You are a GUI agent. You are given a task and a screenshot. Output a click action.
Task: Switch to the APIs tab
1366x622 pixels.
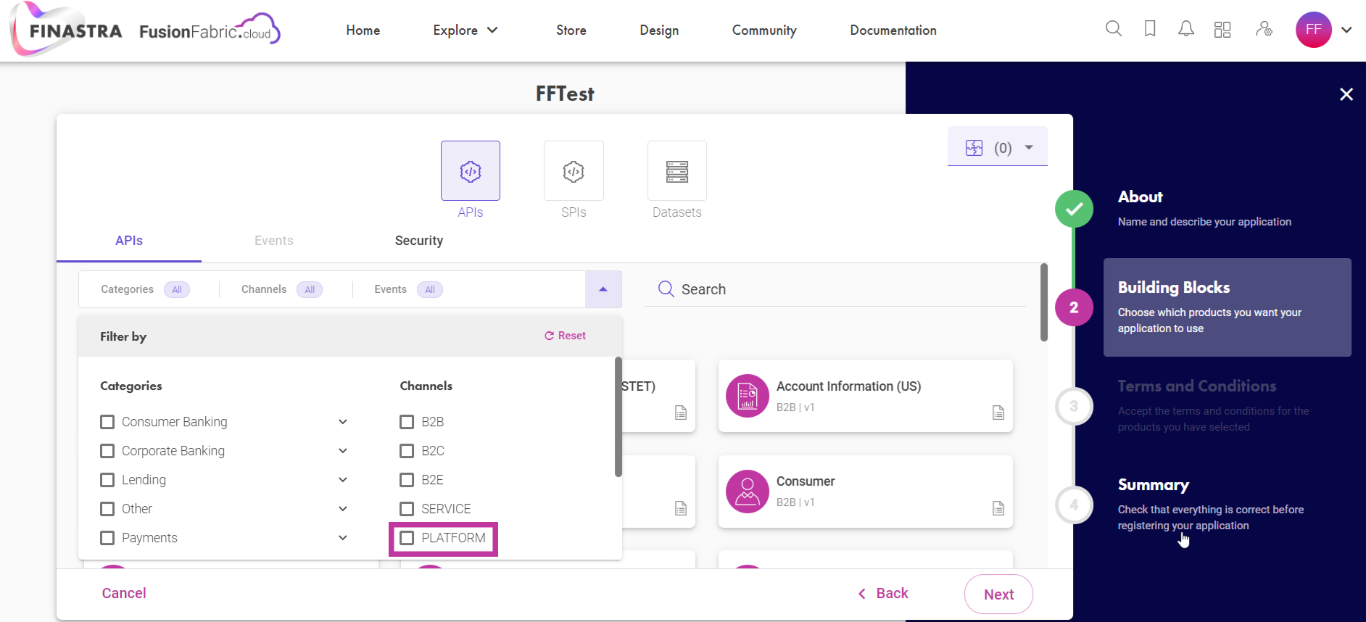click(129, 241)
